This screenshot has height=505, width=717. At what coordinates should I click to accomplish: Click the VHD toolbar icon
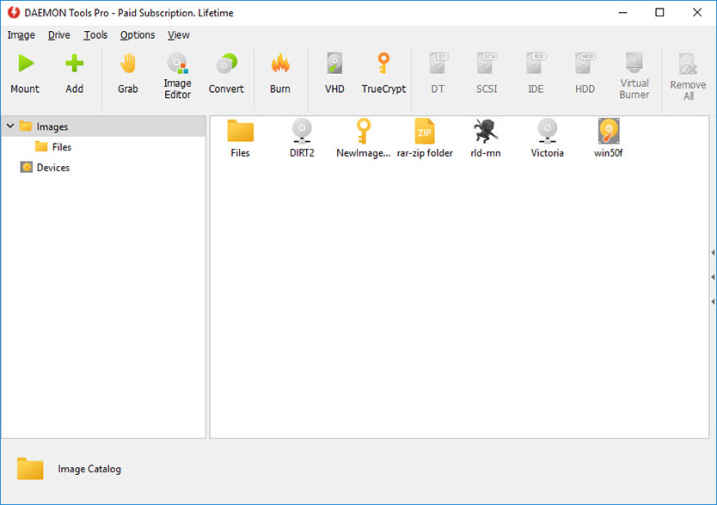pos(334,74)
